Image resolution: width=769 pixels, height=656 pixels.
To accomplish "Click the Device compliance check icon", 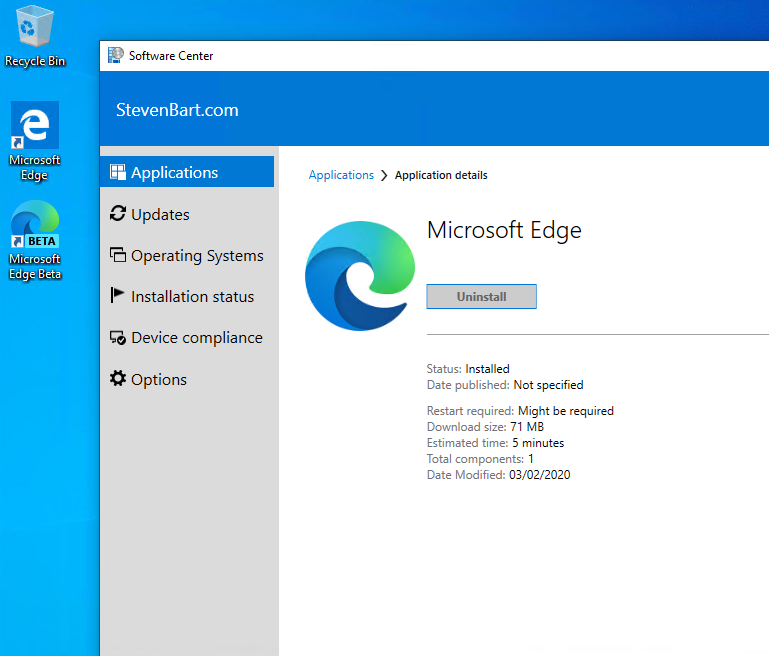I will coord(118,337).
